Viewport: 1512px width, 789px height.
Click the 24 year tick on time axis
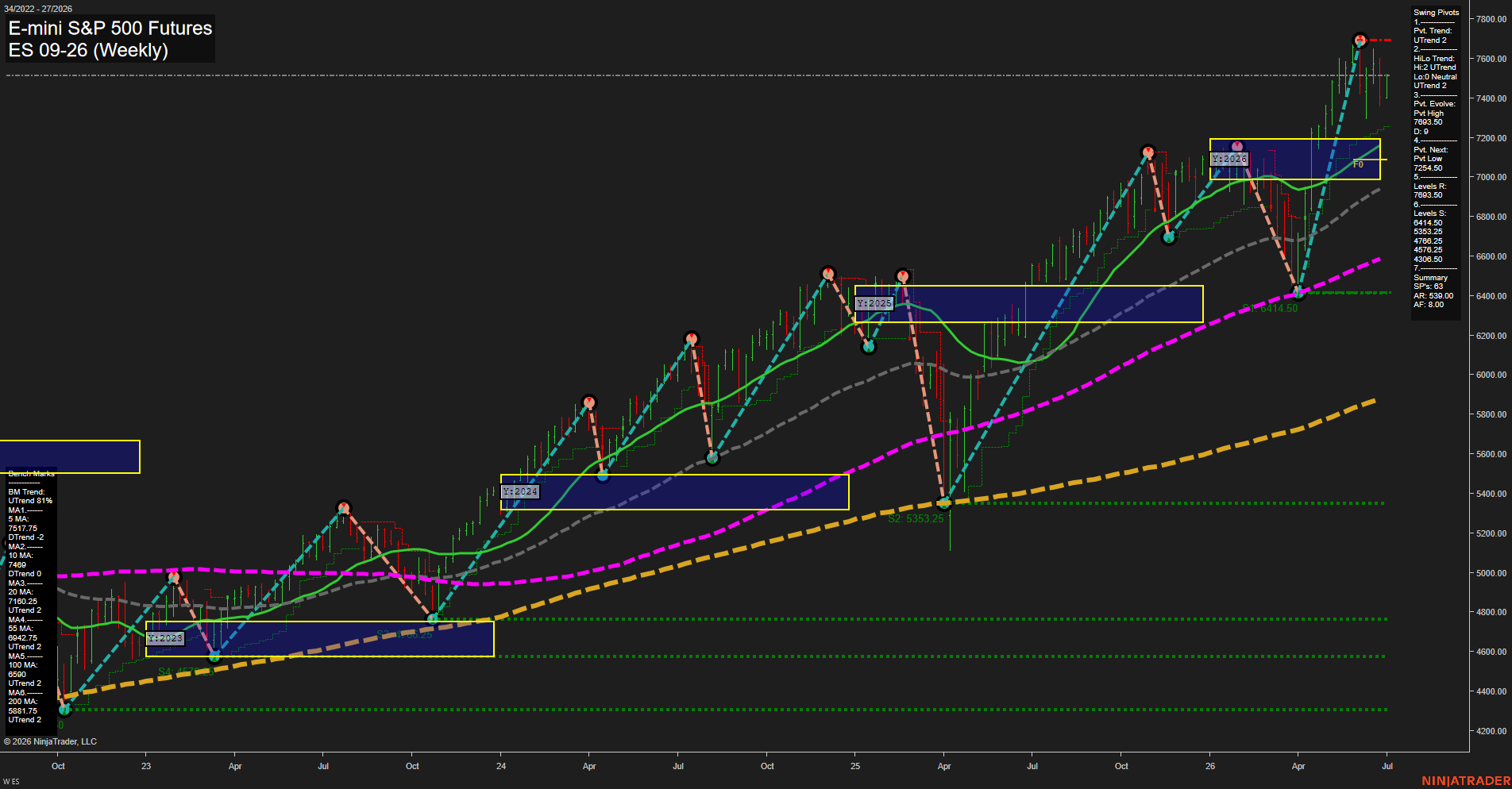tap(501, 766)
